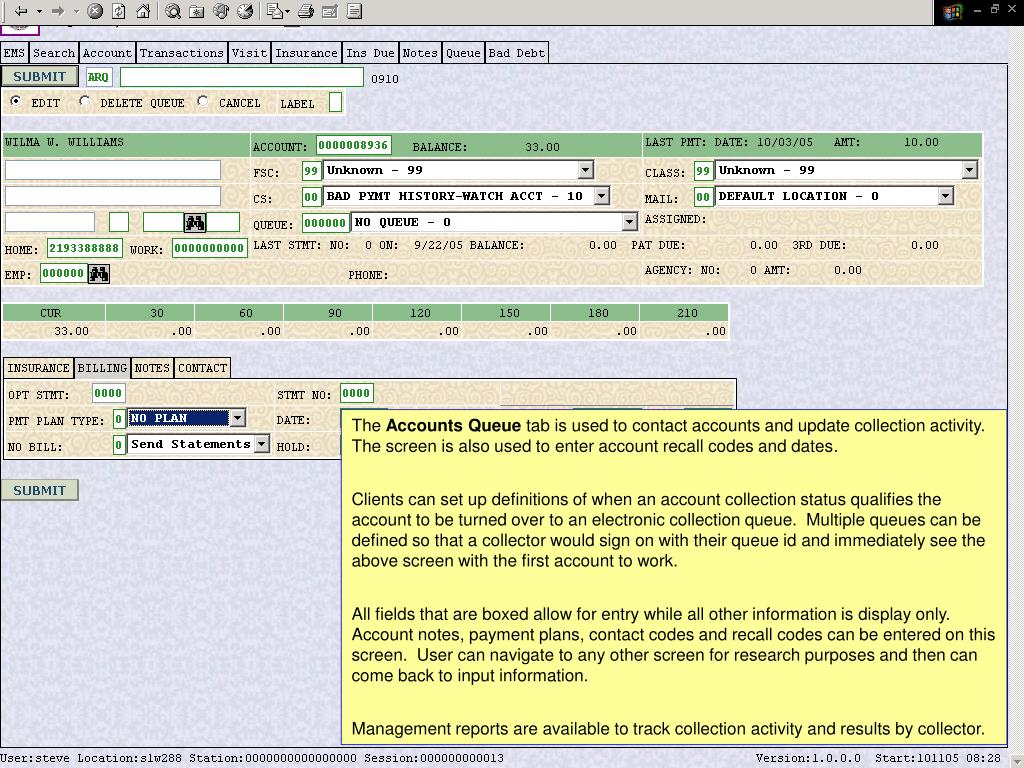The height and width of the screenshot is (768, 1024).
Task: Go to the Home page icon
Action: (x=143, y=11)
